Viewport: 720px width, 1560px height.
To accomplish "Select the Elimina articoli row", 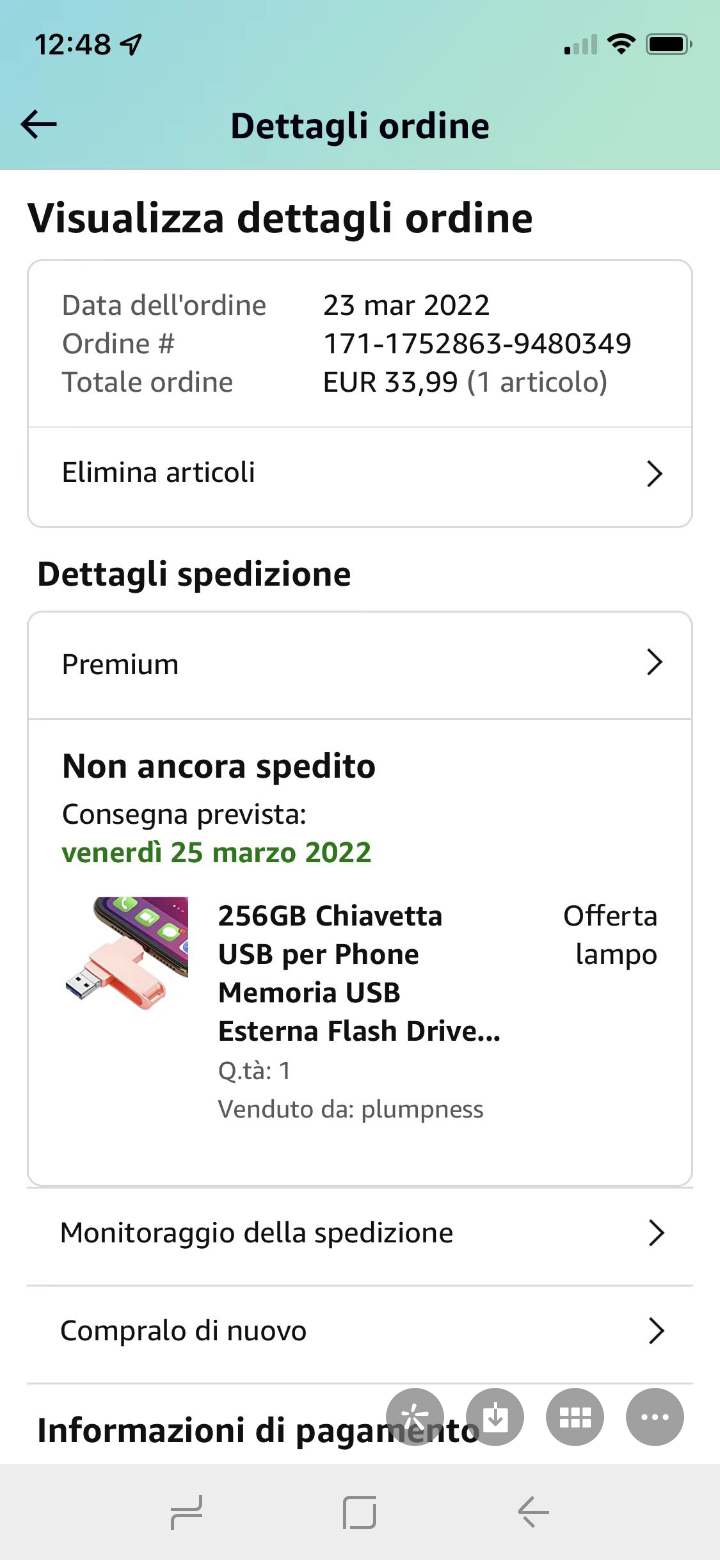I will pos(360,474).
